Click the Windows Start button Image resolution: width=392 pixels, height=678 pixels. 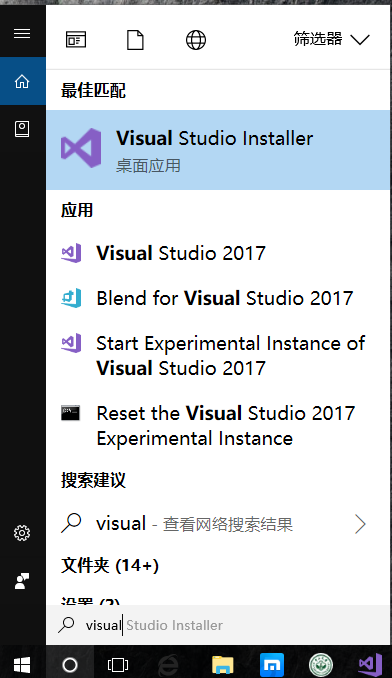click(x=22, y=665)
